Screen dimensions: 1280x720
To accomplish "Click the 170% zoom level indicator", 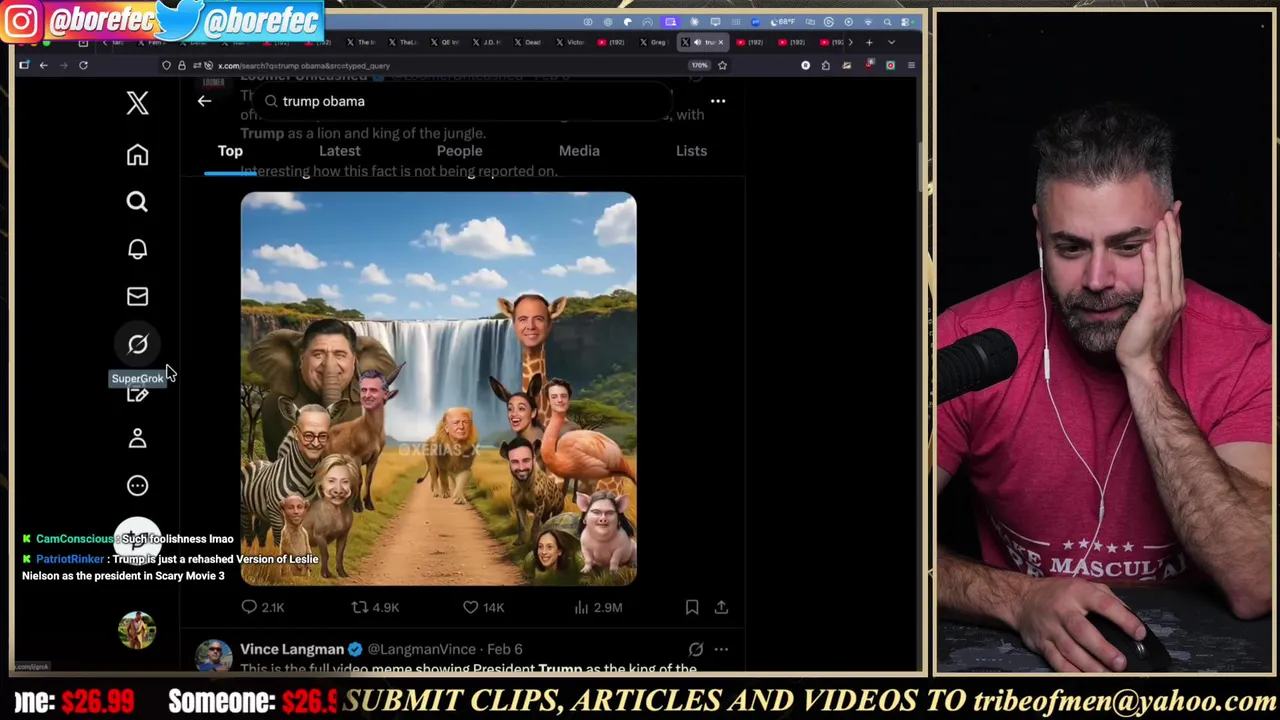I will [x=699, y=65].
